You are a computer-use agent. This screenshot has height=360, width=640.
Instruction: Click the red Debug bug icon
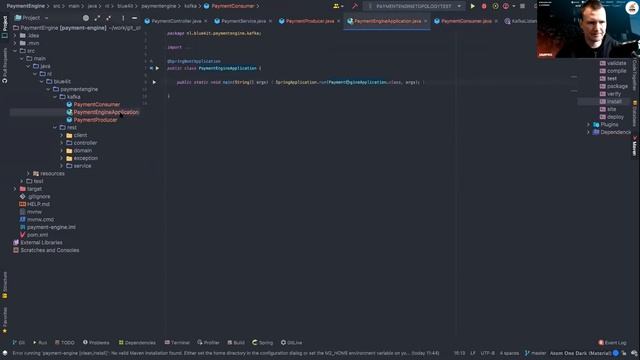pyautogui.click(x=484, y=6)
